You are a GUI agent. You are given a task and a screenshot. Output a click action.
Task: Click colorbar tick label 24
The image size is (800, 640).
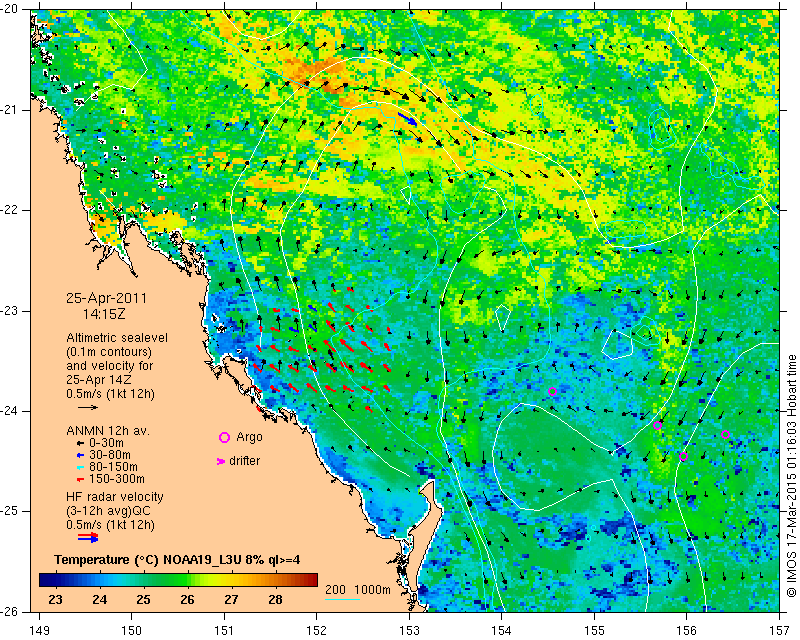(99, 600)
